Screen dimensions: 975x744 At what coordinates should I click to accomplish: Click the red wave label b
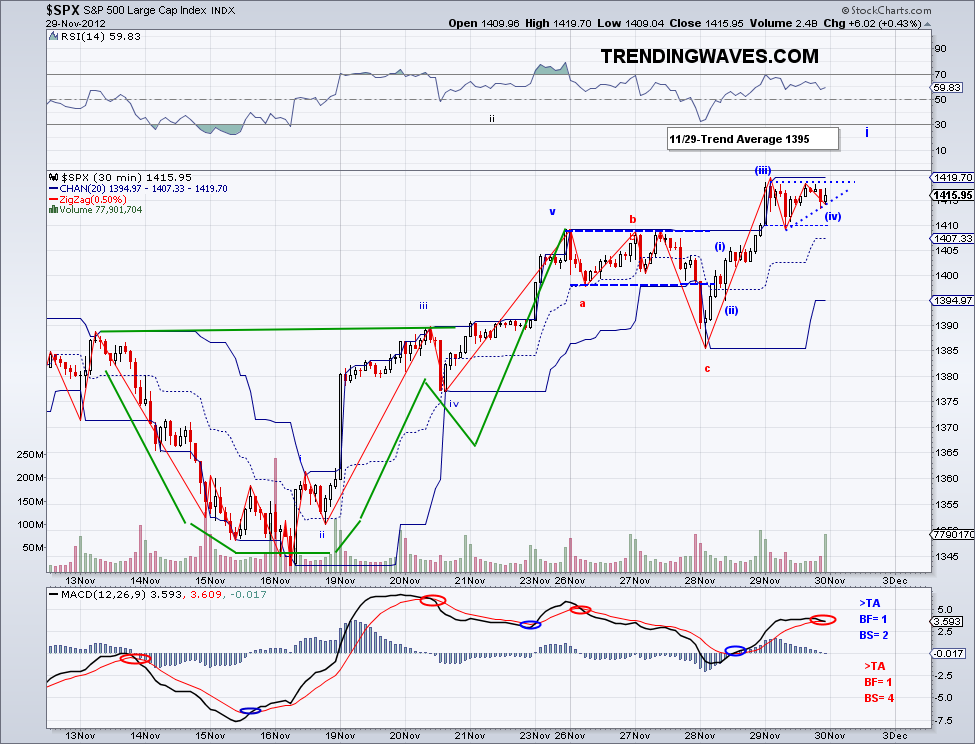point(633,219)
